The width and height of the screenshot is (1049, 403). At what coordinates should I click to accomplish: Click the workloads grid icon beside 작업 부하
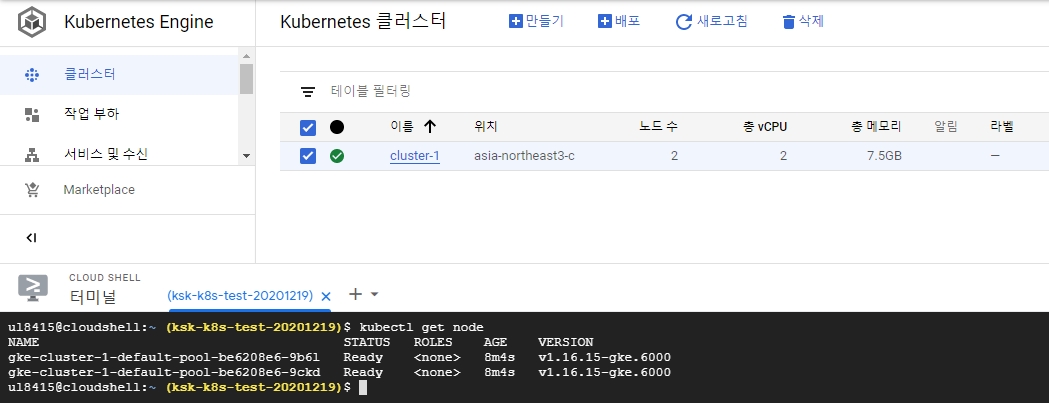click(x=31, y=114)
